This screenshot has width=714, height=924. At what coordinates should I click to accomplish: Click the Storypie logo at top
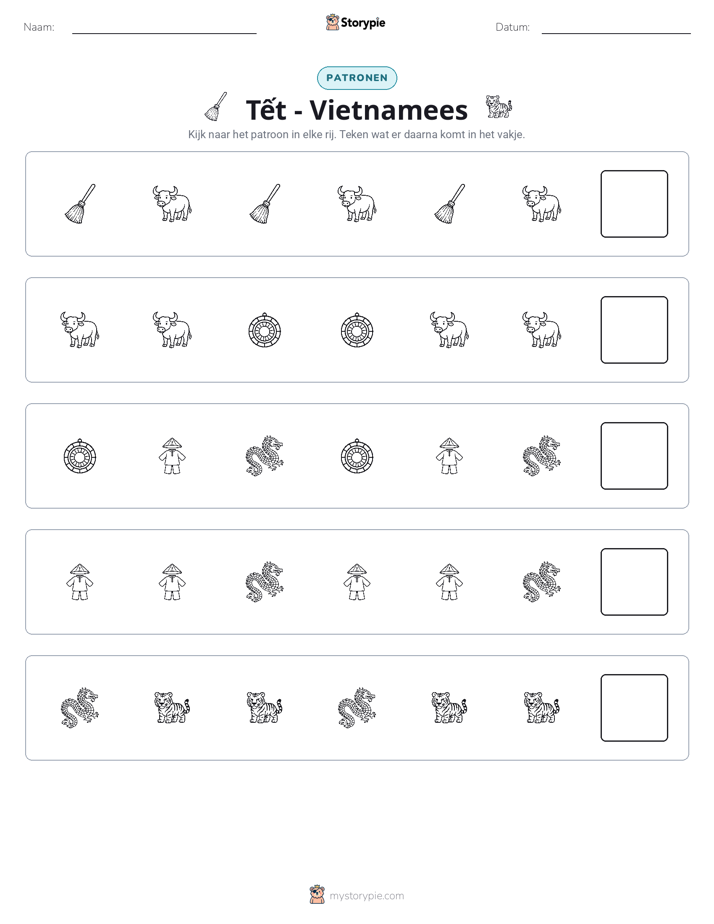coord(356,23)
